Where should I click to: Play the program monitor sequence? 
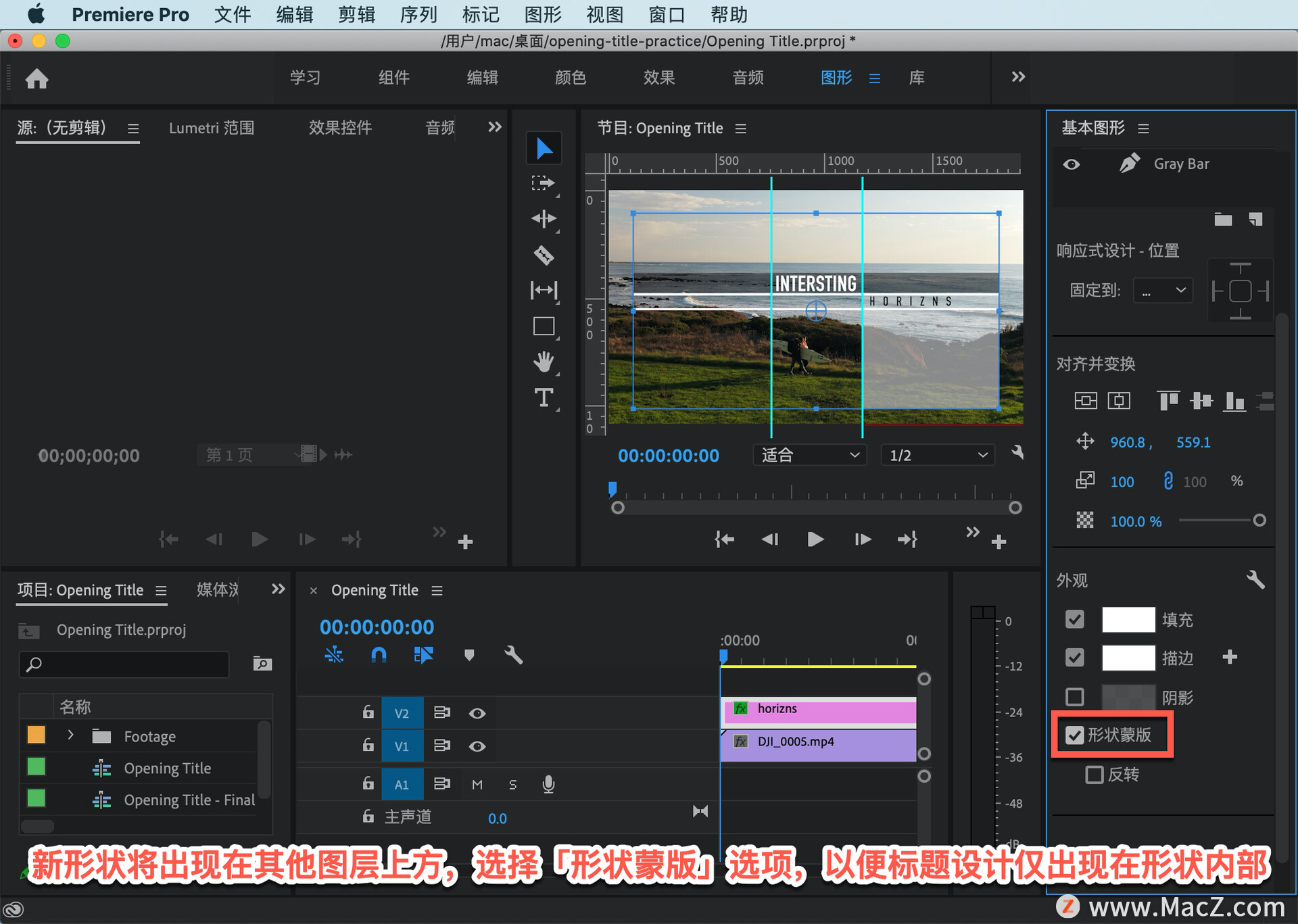(815, 539)
